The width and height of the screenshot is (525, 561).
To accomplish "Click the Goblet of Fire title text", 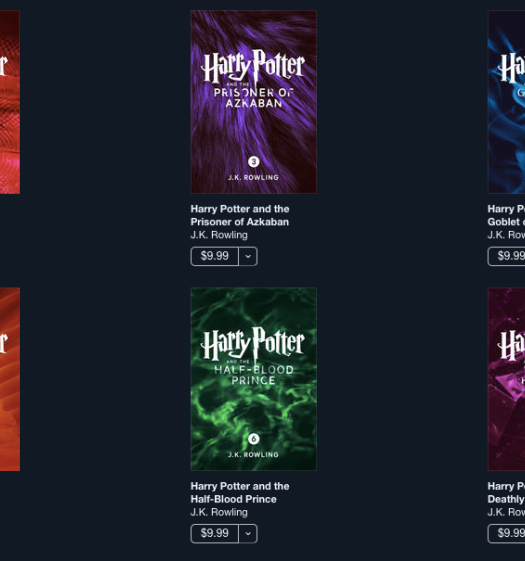I will pyautogui.click(x=506, y=215).
